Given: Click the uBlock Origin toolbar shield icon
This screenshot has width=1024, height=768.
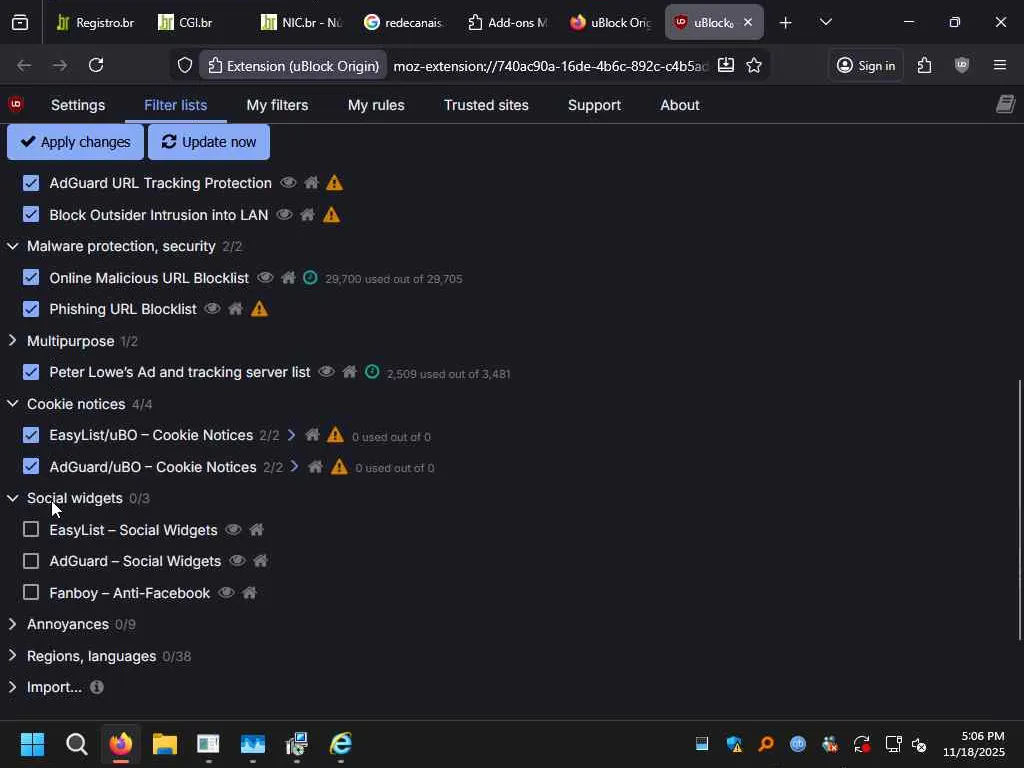Looking at the screenshot, I should click(x=961, y=65).
